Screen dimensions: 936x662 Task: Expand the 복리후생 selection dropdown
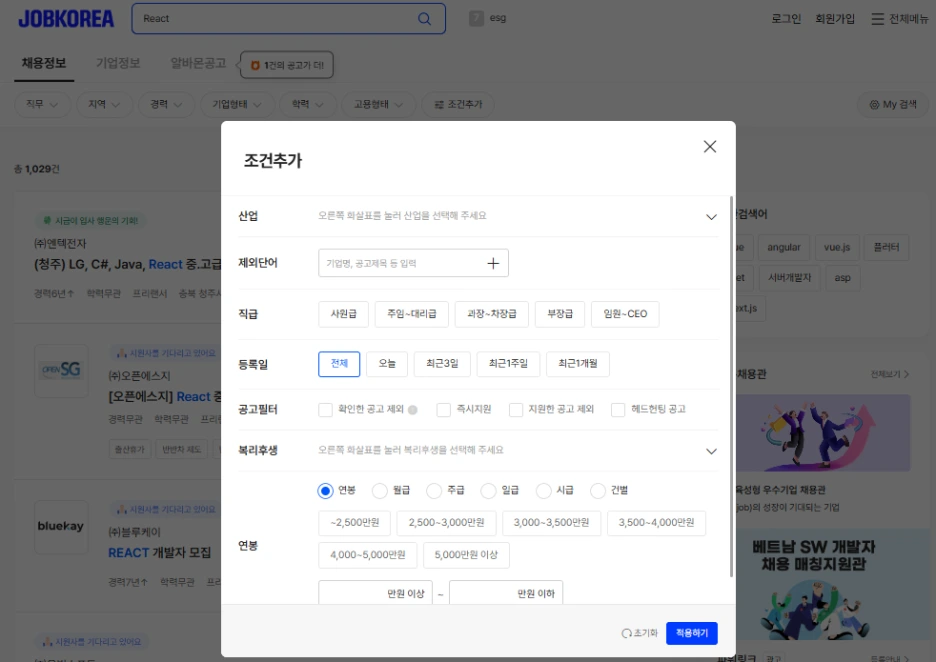coord(711,451)
